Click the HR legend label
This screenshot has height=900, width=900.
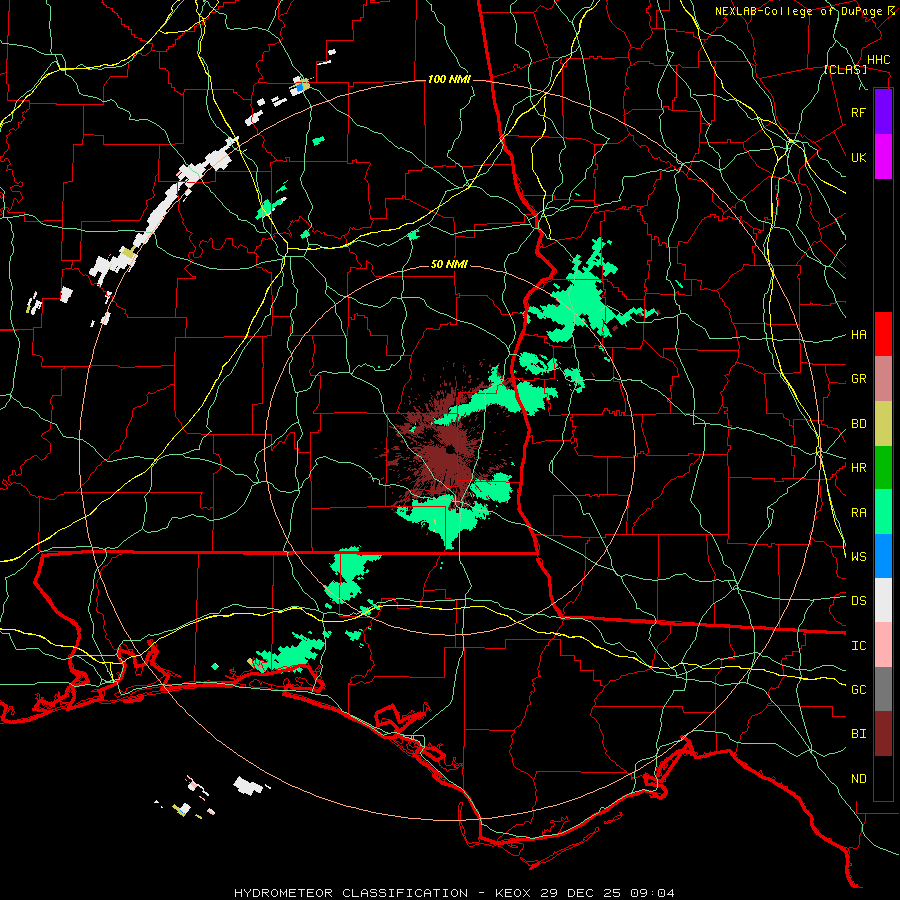tap(858, 468)
